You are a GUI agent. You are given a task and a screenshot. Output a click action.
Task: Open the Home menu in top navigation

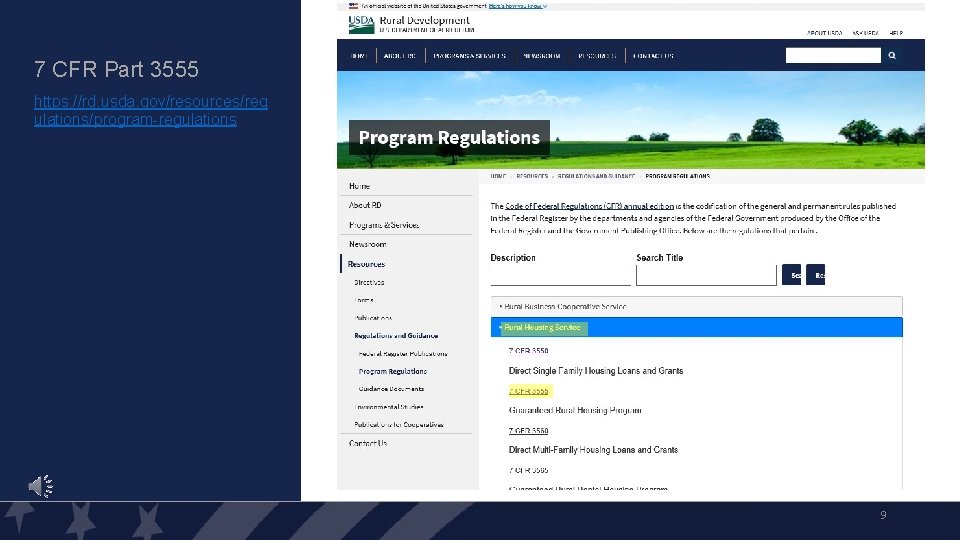[358, 56]
